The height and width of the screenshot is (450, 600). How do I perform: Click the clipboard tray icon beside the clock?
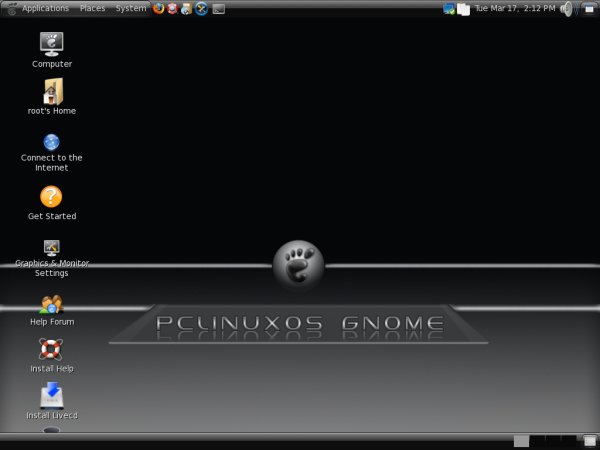pyautogui.click(x=463, y=9)
